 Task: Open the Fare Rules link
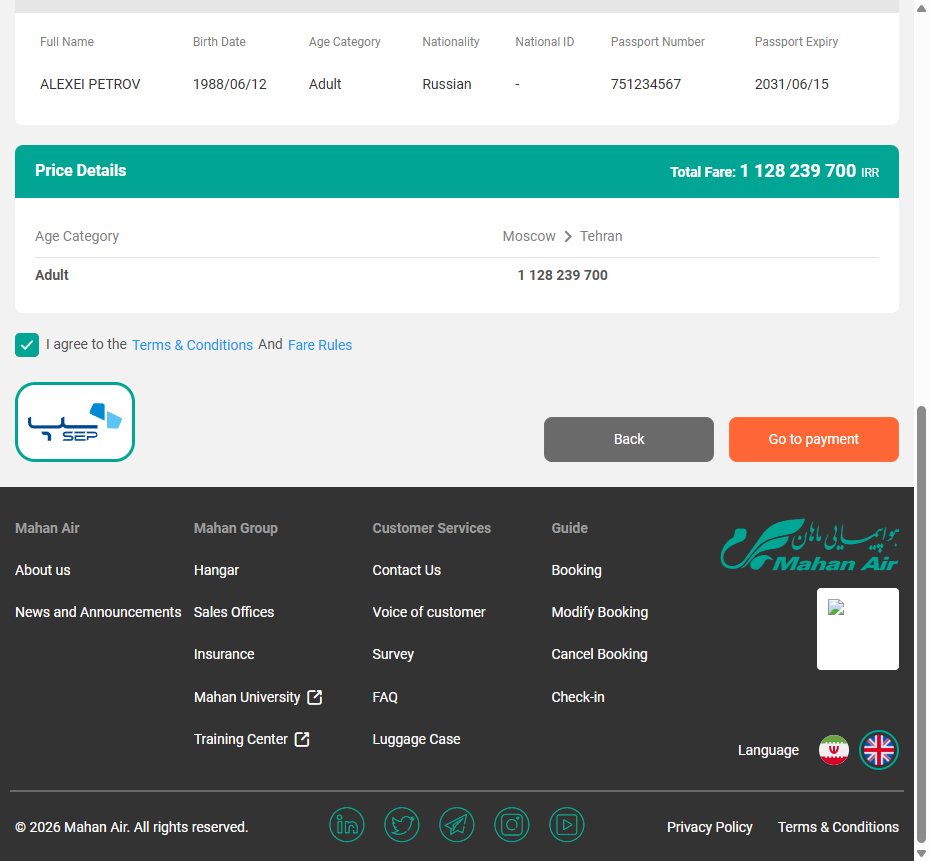(320, 345)
